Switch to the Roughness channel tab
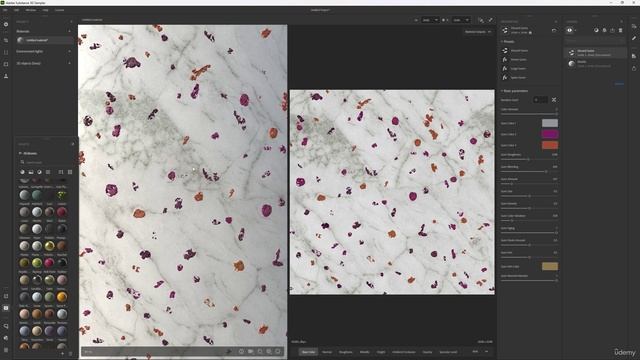Screen dimensions: 640x360 coord(345,352)
